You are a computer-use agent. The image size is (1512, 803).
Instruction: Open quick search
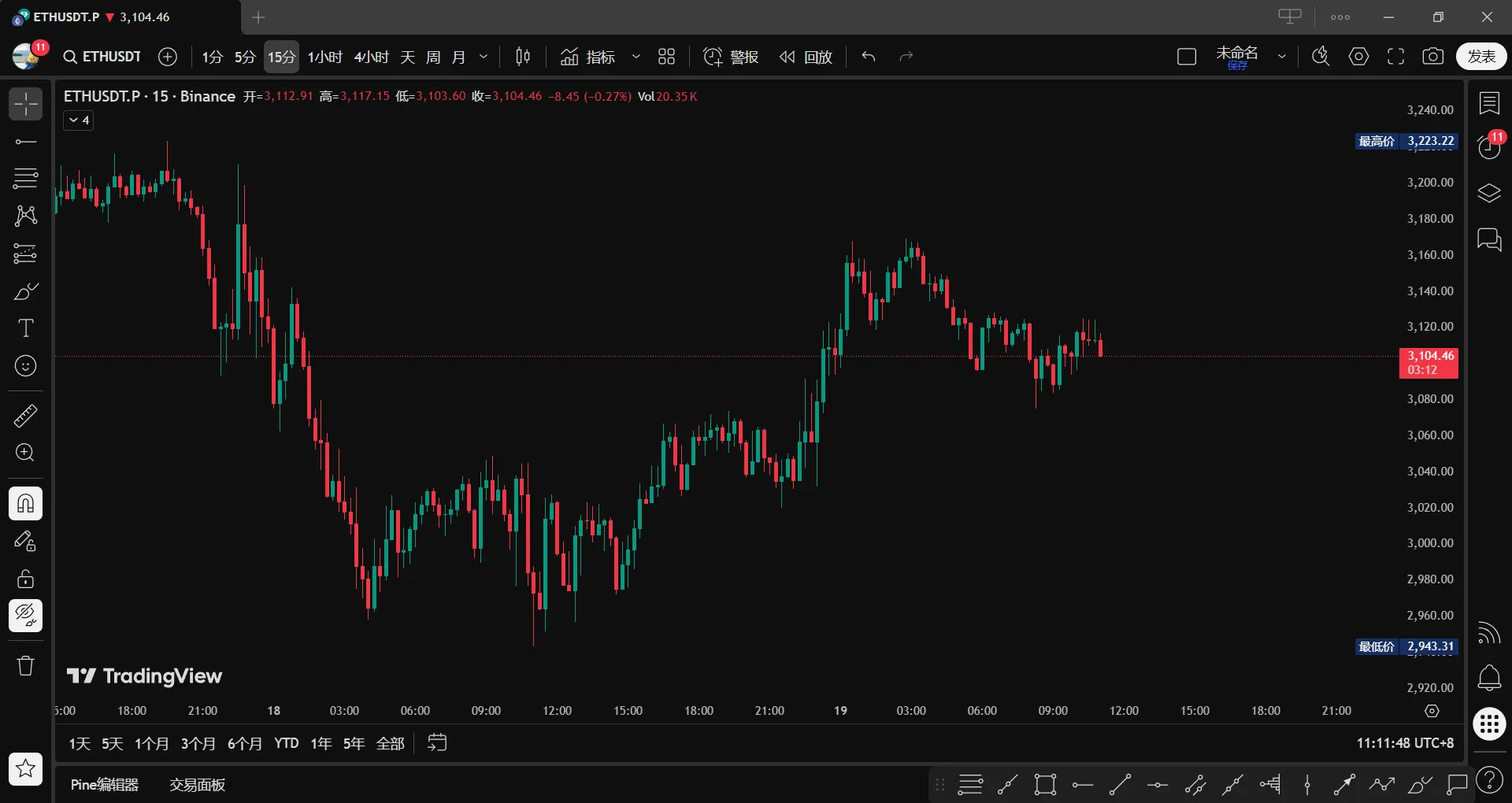click(x=1321, y=57)
